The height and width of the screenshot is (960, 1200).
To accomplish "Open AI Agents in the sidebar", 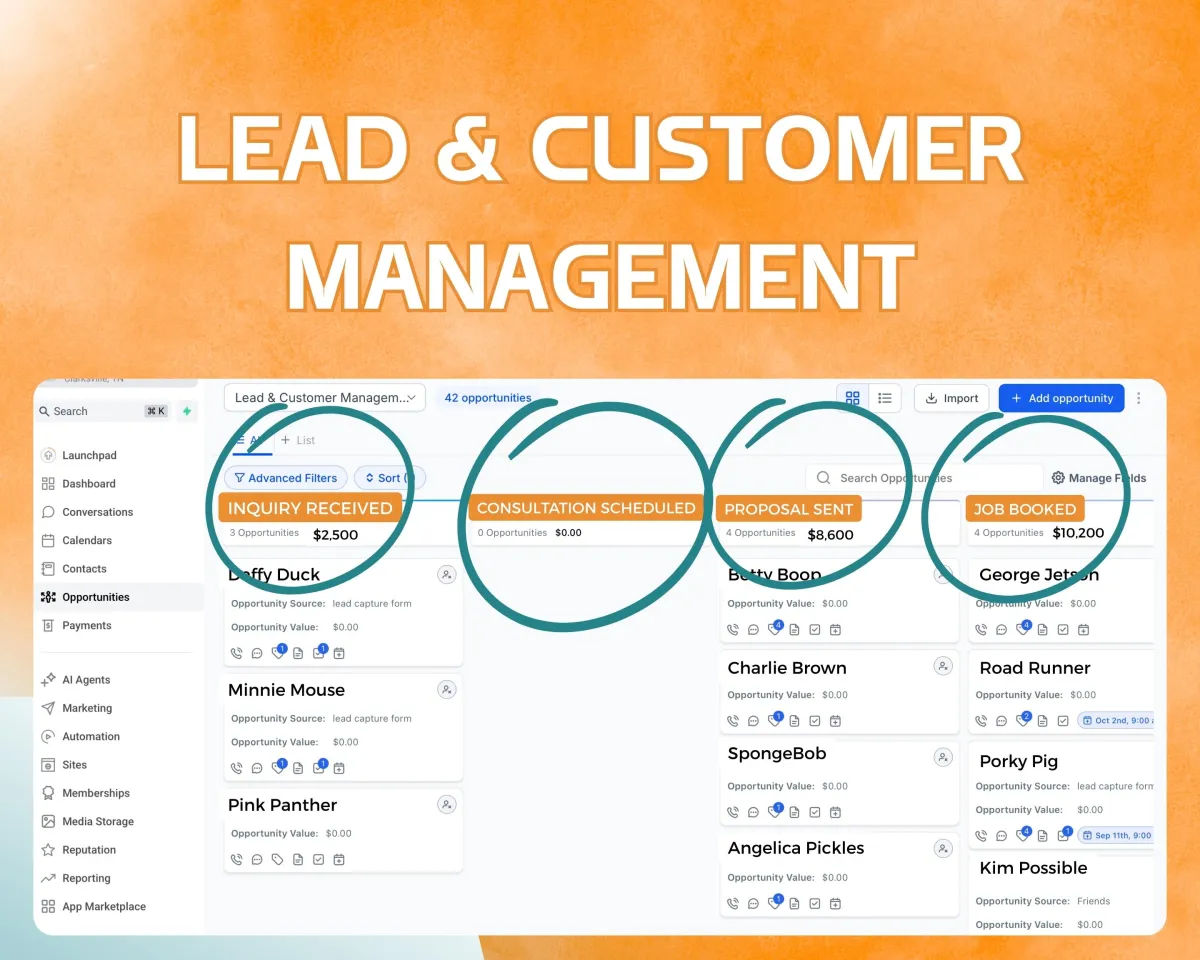I will click(86, 680).
